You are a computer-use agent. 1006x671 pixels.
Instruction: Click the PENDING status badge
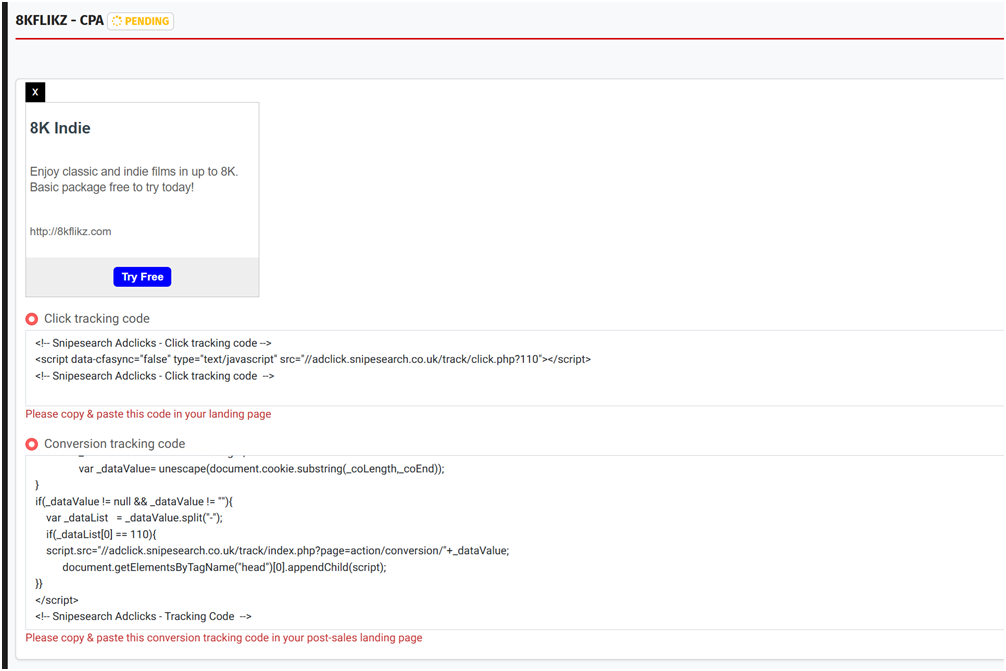[140, 20]
